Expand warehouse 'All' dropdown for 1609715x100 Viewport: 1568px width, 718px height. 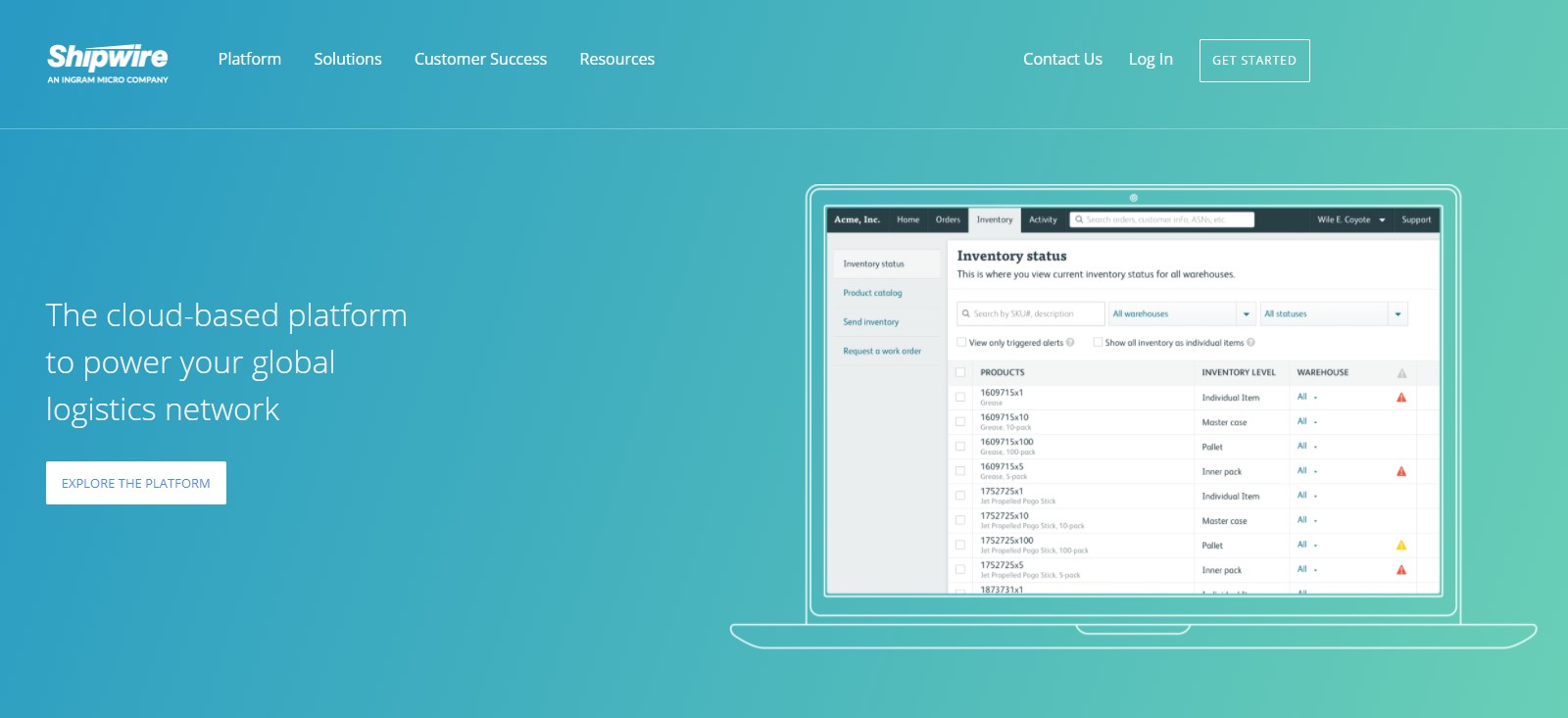click(1307, 446)
